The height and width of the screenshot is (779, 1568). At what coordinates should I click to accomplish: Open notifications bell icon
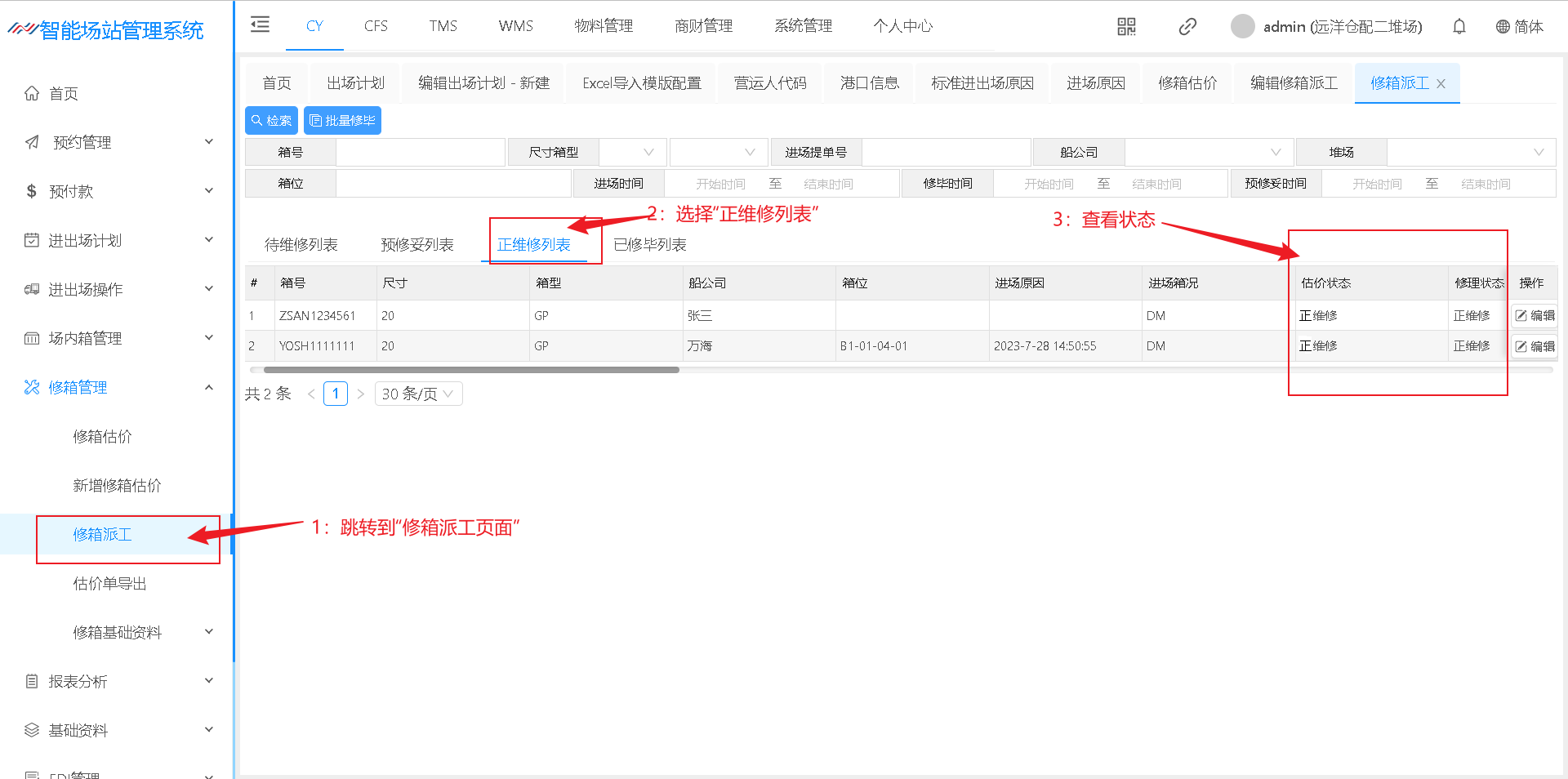(1459, 27)
